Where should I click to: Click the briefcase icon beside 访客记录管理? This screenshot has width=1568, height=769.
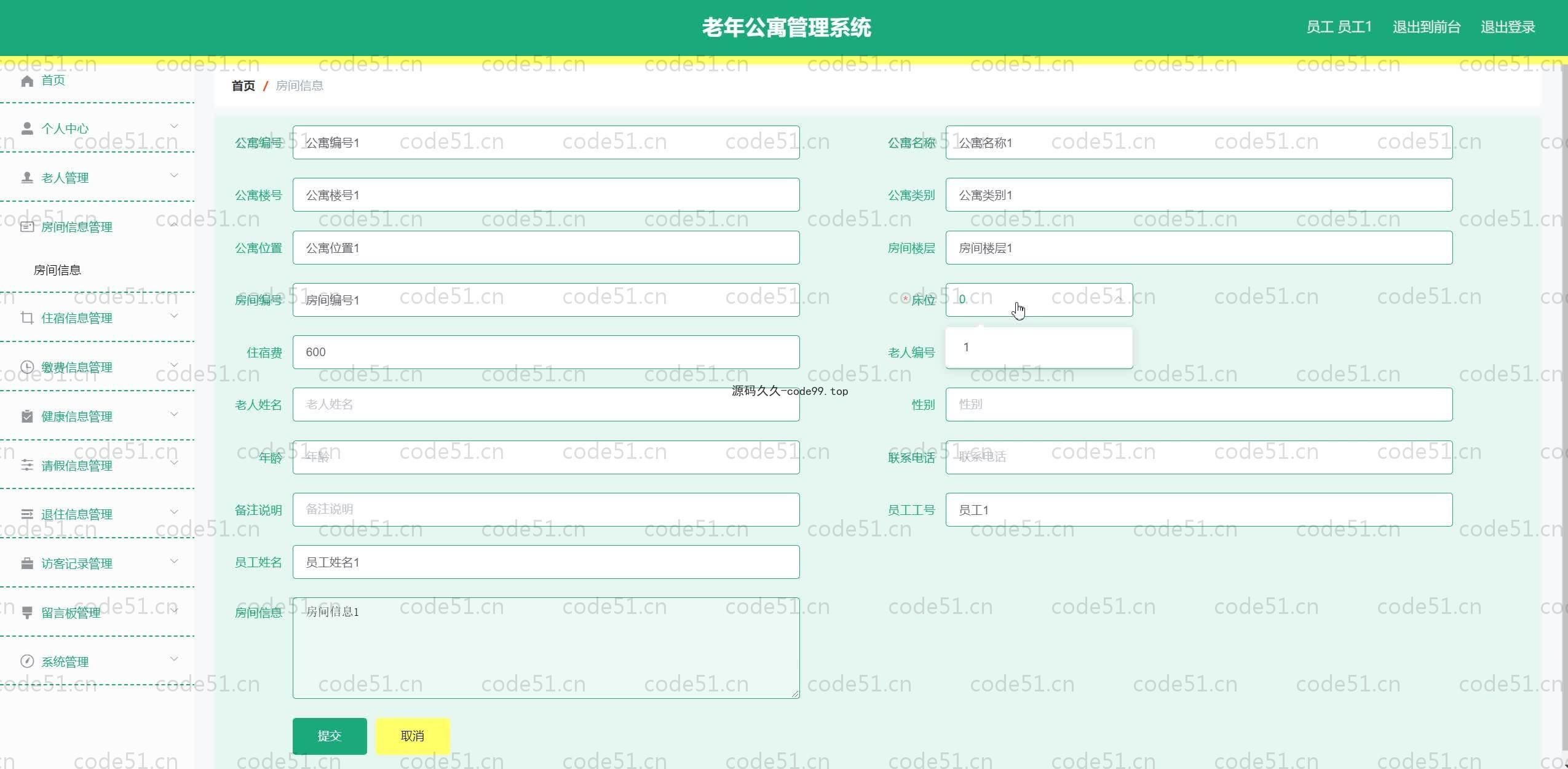click(27, 564)
